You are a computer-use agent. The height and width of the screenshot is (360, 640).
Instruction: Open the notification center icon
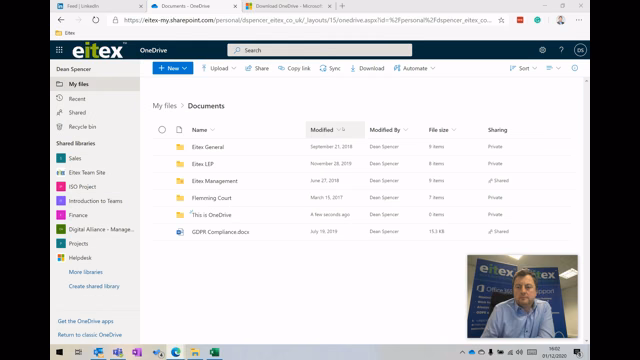[578, 352]
